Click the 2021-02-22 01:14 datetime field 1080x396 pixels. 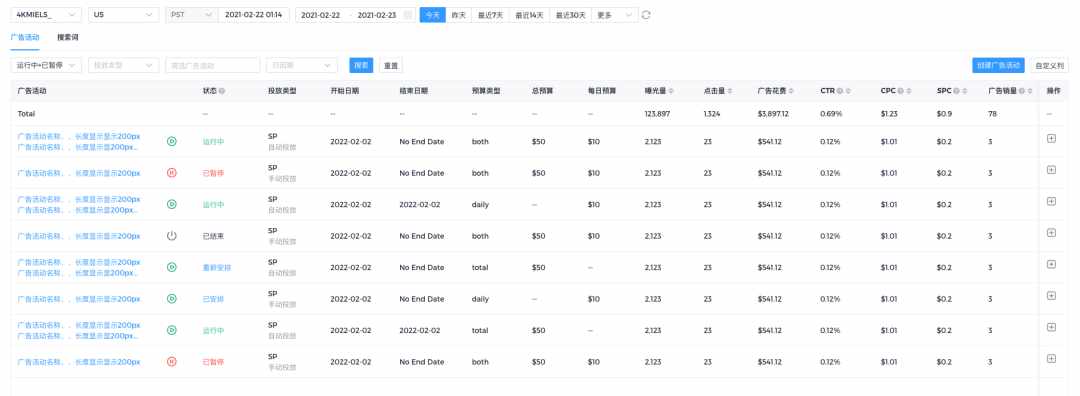(x=253, y=14)
